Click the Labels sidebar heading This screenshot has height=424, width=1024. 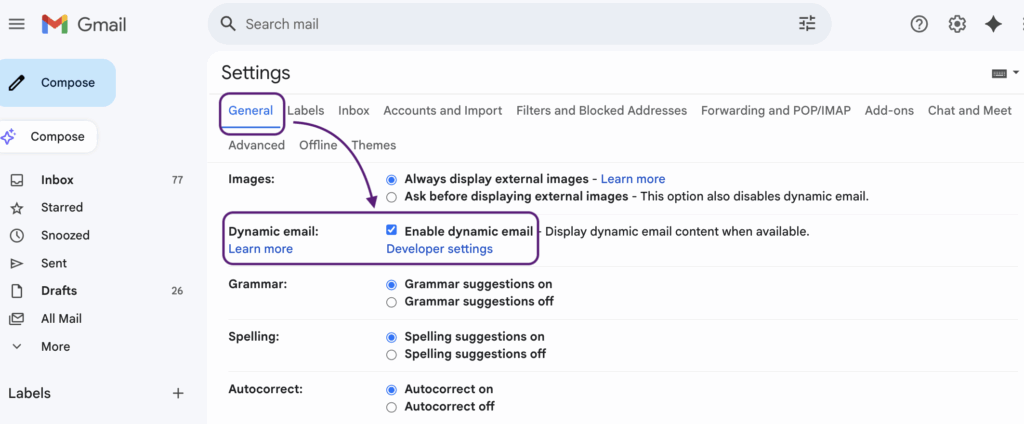[29, 393]
